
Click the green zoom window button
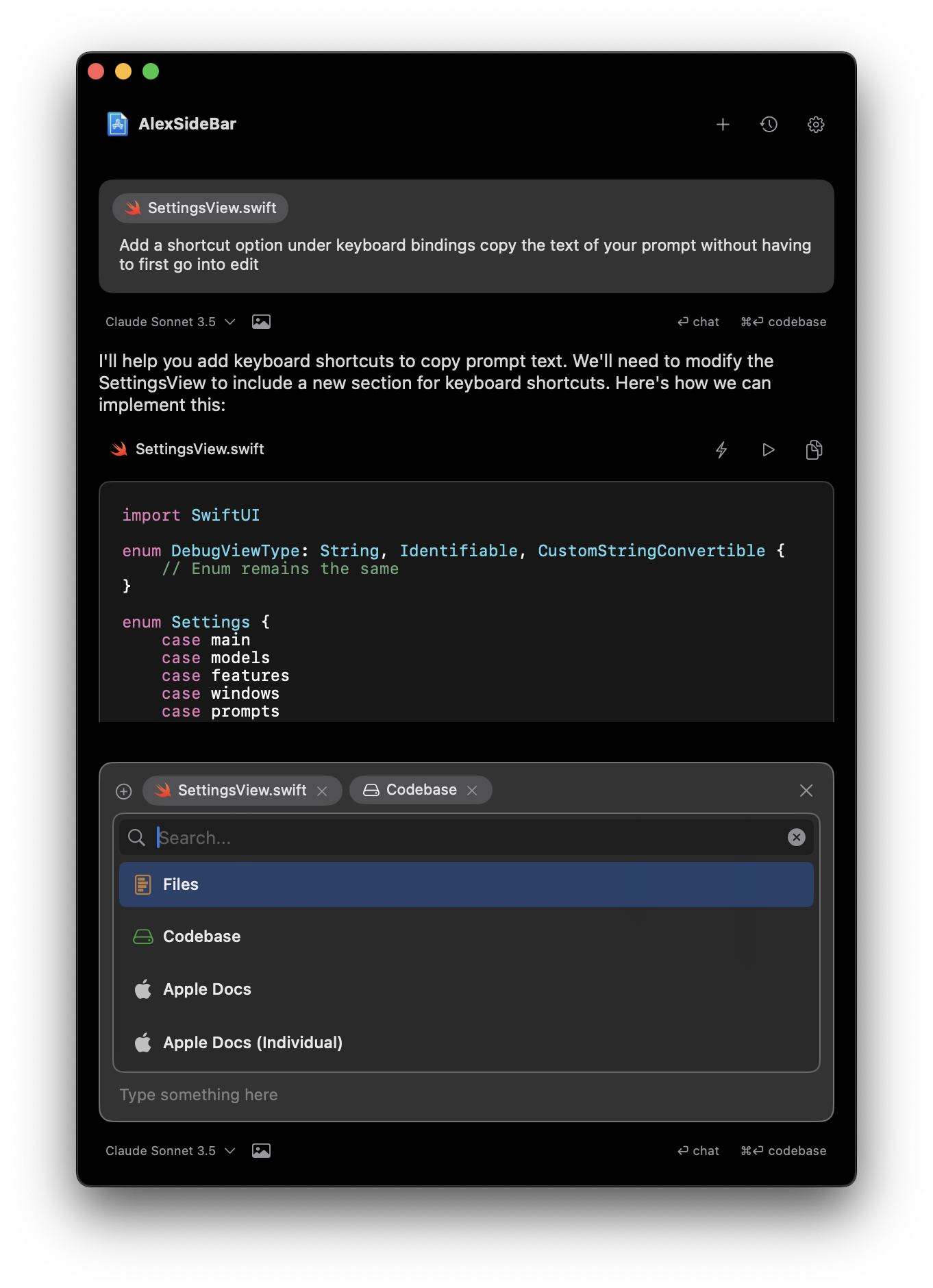(x=151, y=71)
